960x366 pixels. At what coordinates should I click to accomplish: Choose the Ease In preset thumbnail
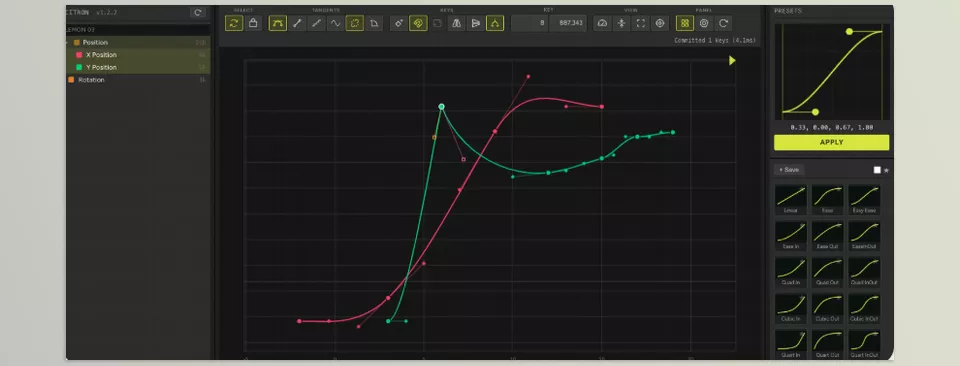(790, 236)
